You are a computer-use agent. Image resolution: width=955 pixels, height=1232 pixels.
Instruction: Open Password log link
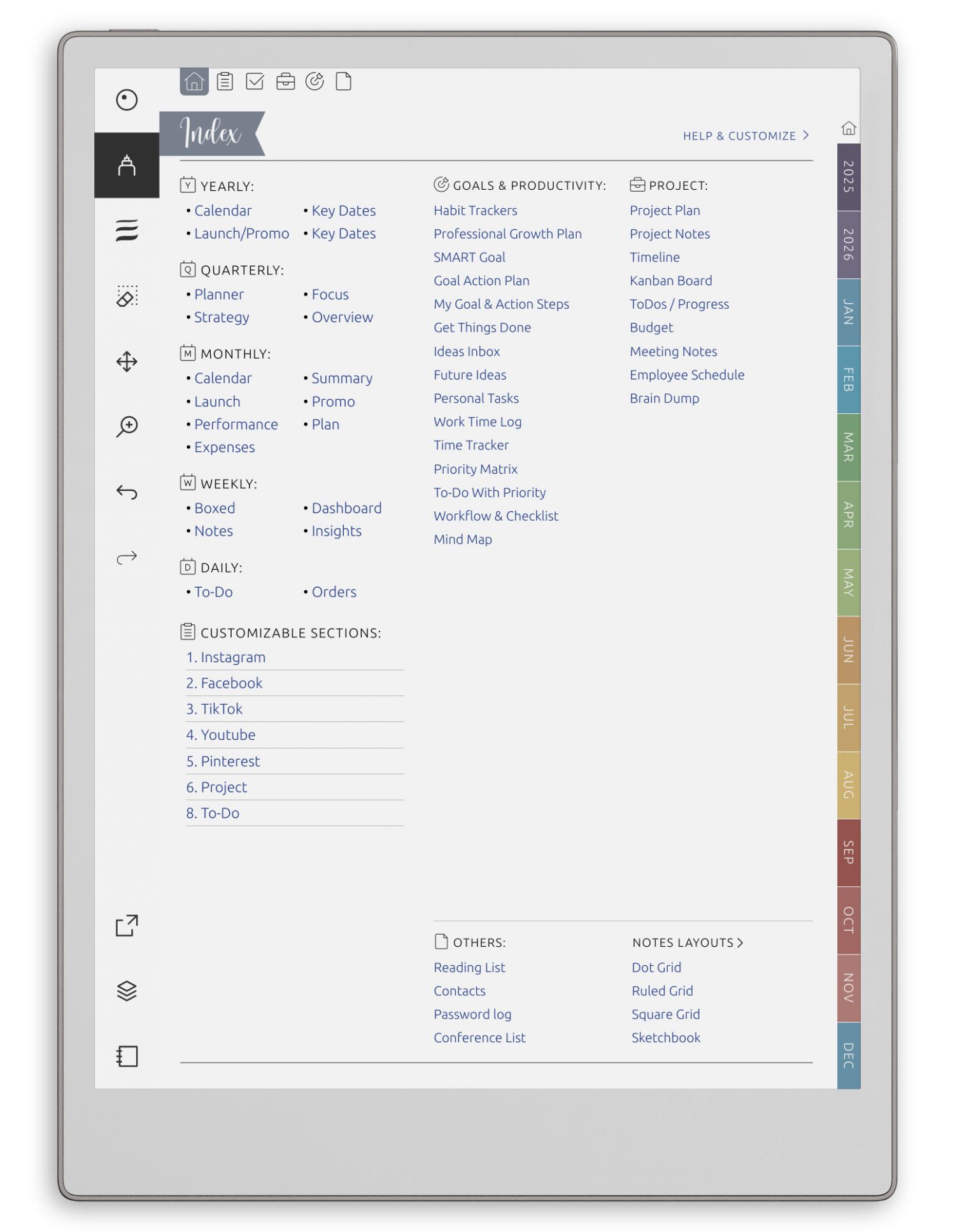coord(472,1014)
